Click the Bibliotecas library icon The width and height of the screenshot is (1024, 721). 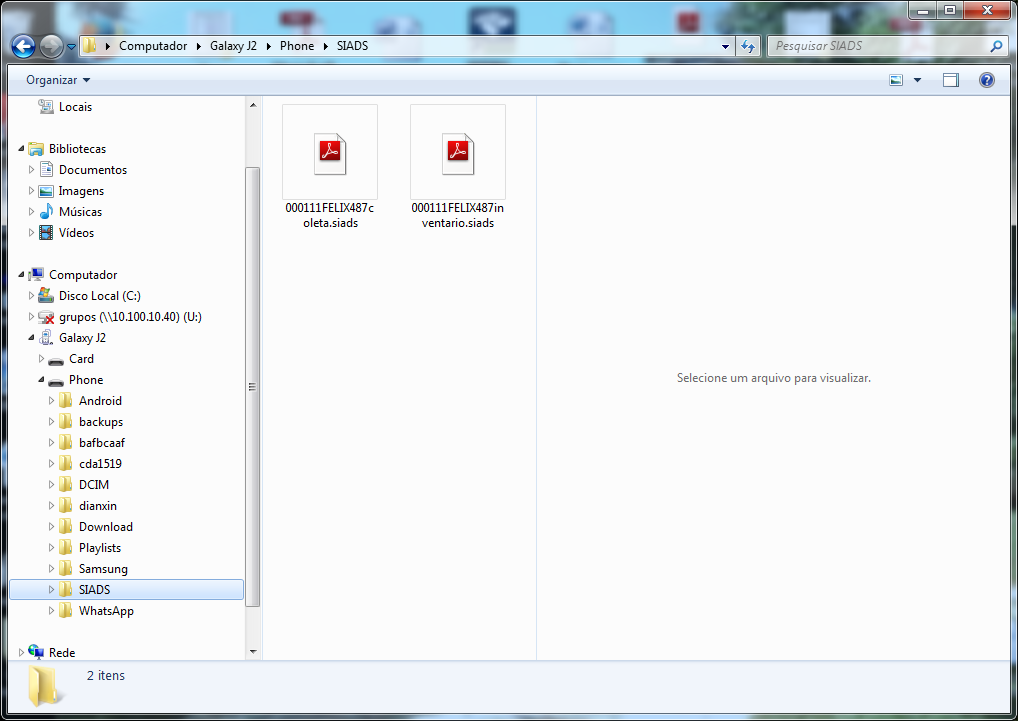(x=37, y=149)
